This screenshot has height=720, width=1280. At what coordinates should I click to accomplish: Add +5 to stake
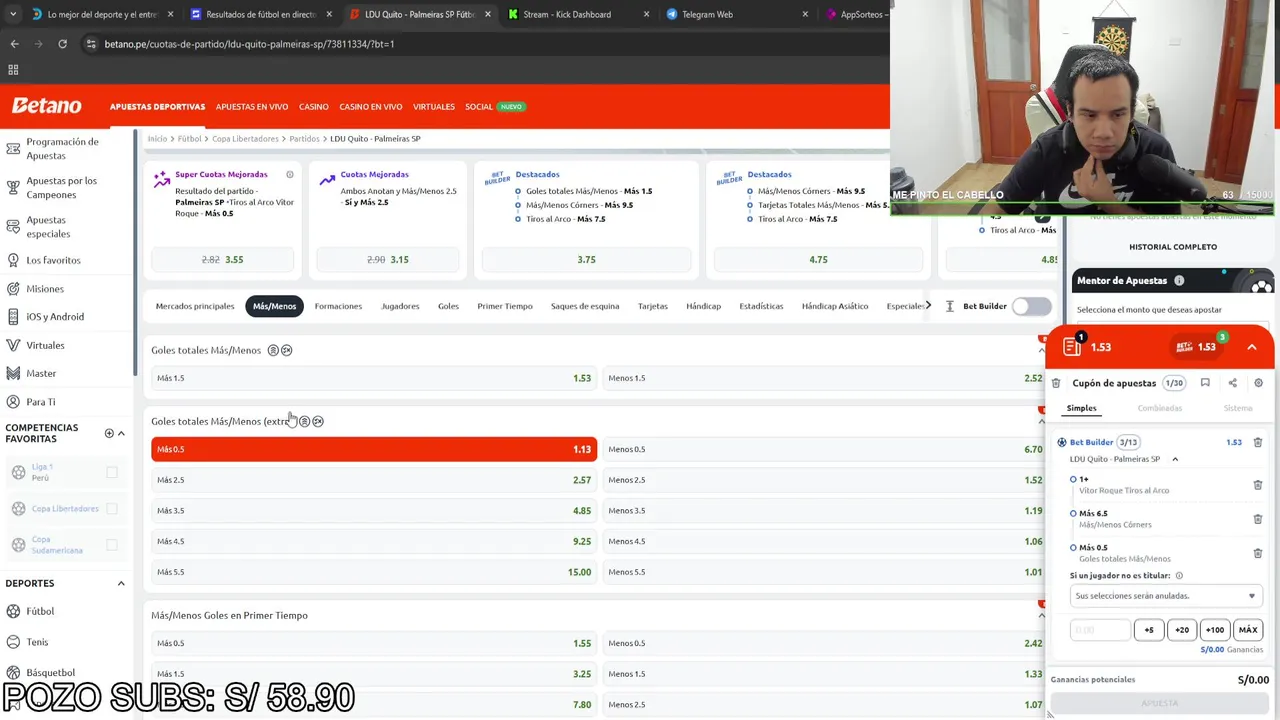coord(1149,630)
